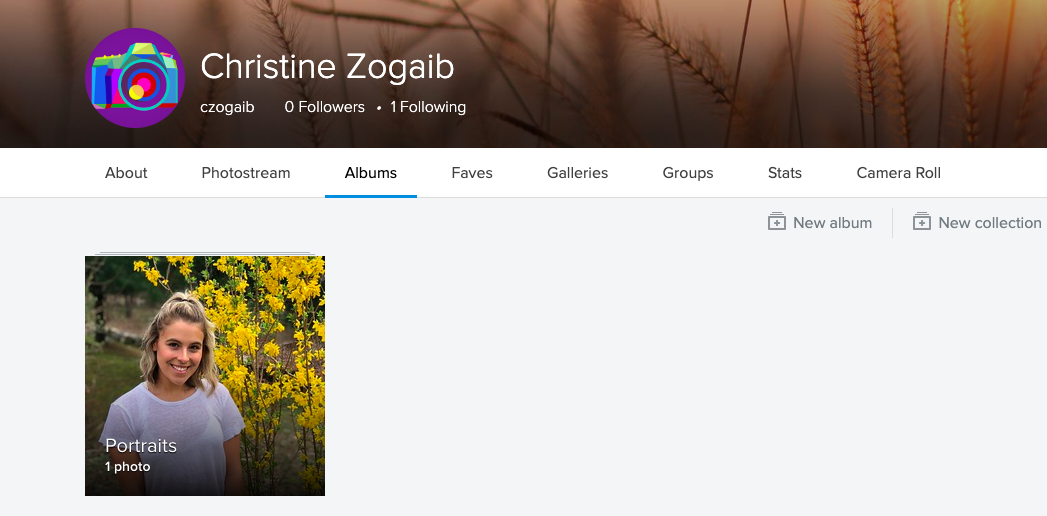
Task: Go to the Faves tab
Action: pos(472,173)
